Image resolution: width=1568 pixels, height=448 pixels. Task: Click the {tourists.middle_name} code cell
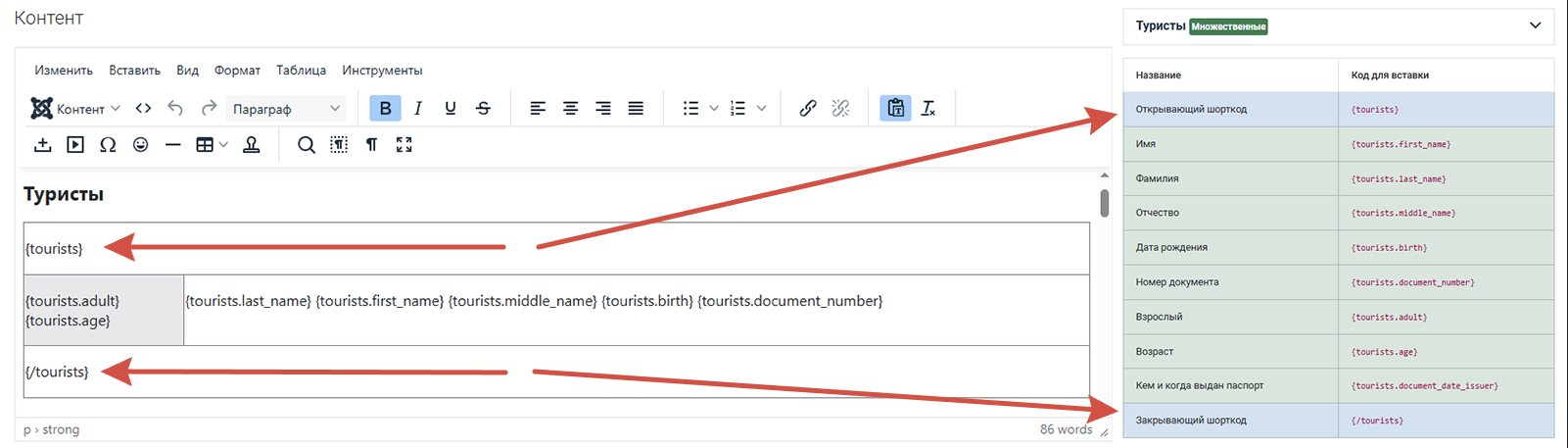point(1446,213)
